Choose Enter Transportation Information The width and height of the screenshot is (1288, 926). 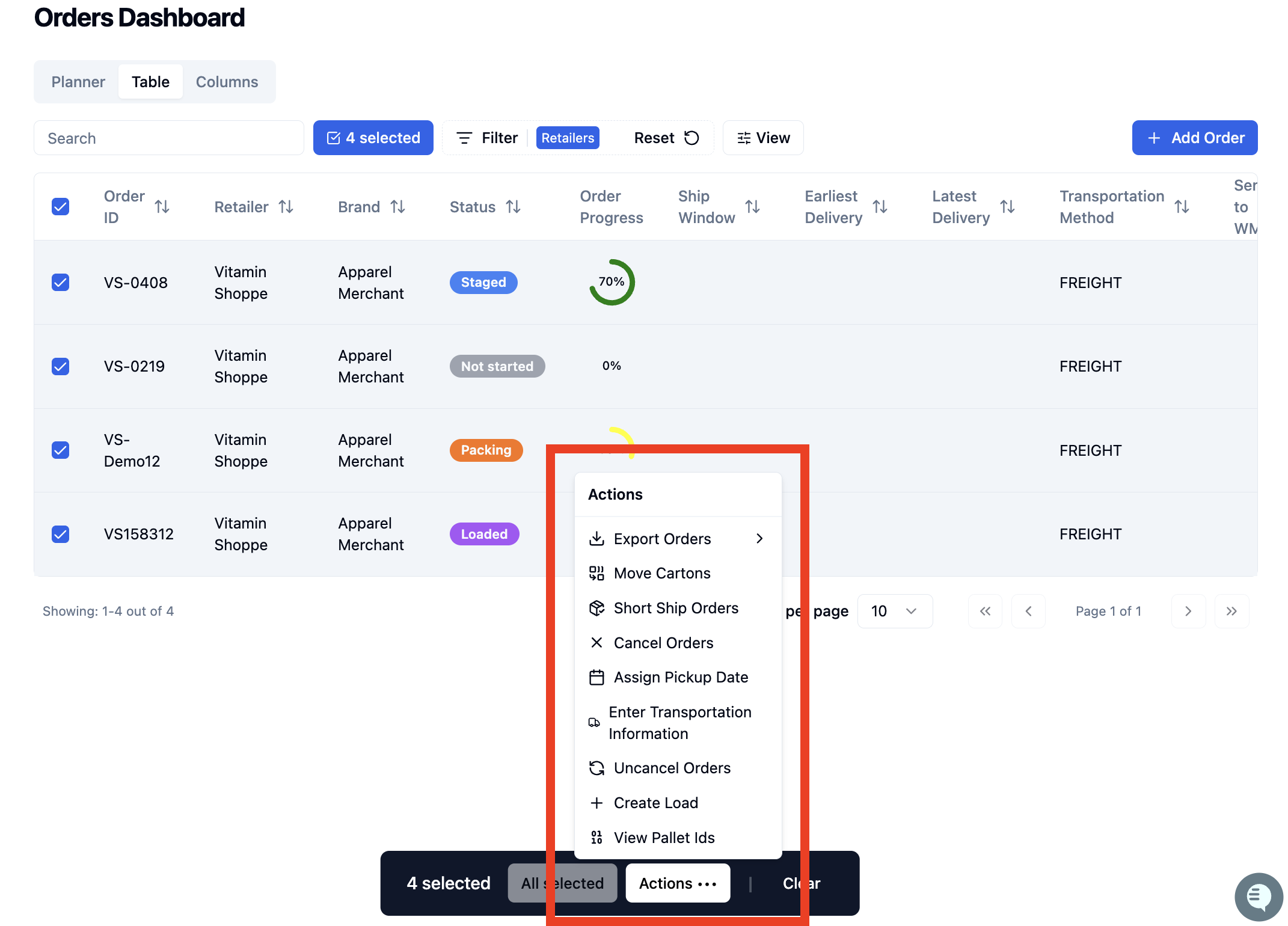click(x=678, y=723)
